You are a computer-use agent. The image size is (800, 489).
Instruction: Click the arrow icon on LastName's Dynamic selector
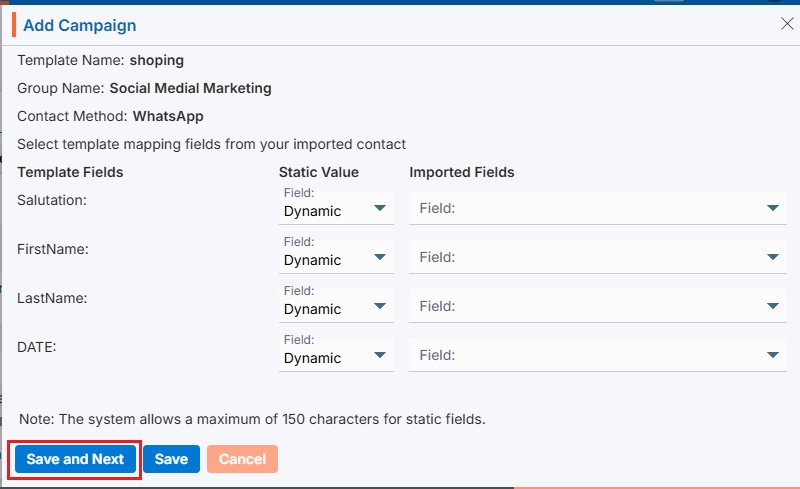[x=380, y=306]
